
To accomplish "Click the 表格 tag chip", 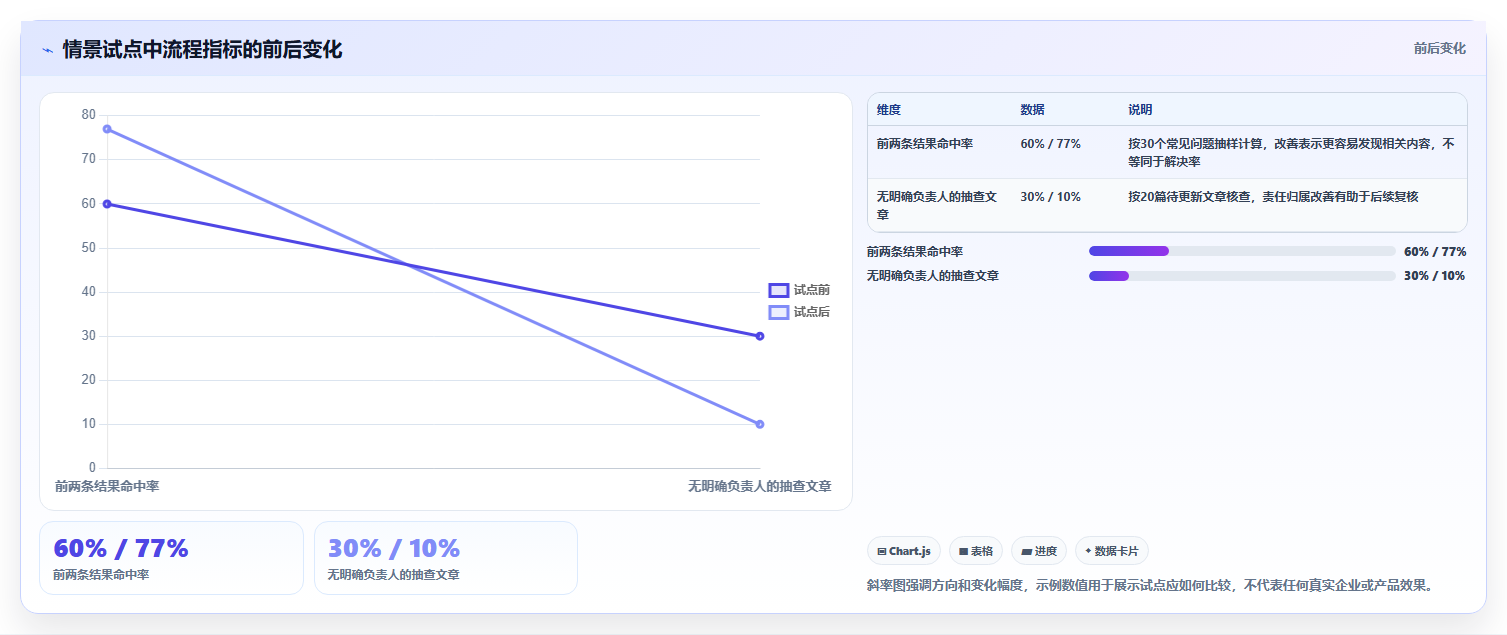I will pos(976,551).
